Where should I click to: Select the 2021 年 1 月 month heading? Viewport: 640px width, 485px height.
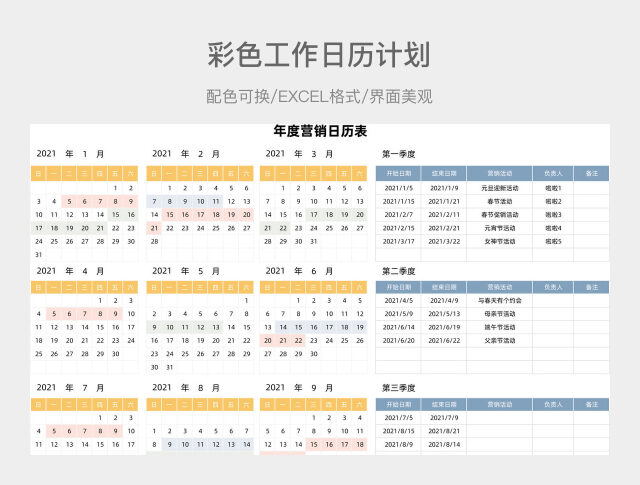coord(70,154)
